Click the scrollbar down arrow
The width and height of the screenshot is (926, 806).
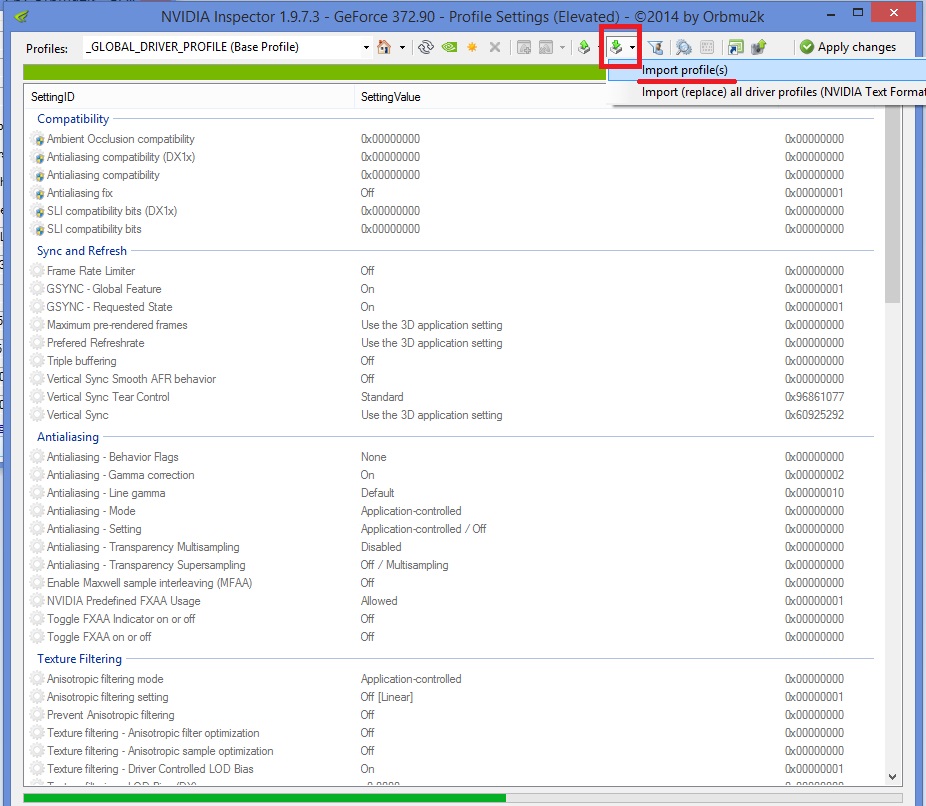(892, 776)
